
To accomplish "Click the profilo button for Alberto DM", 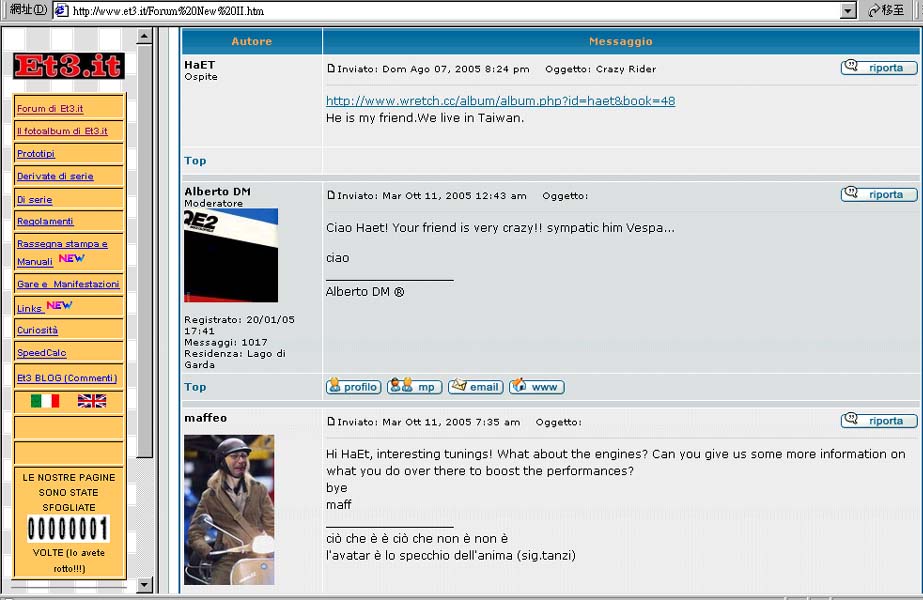I will coord(353,387).
